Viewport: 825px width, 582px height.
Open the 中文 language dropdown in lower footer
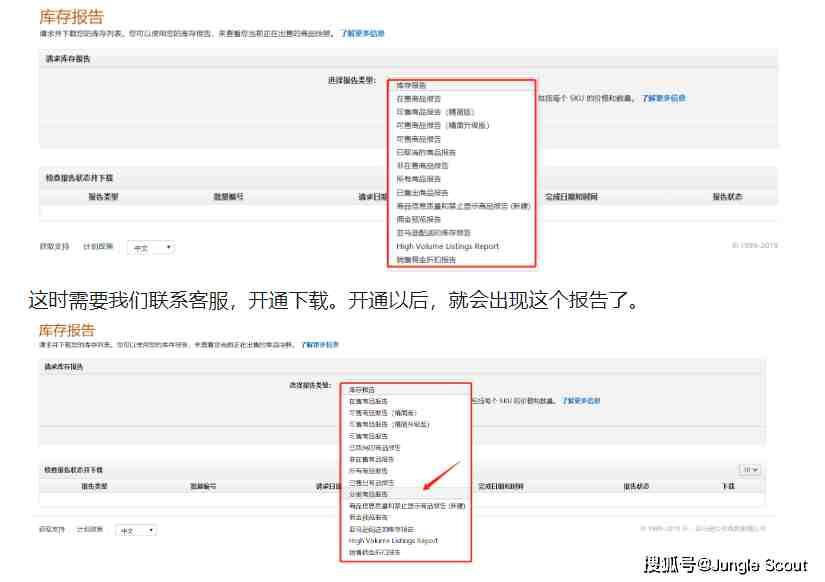(x=136, y=530)
